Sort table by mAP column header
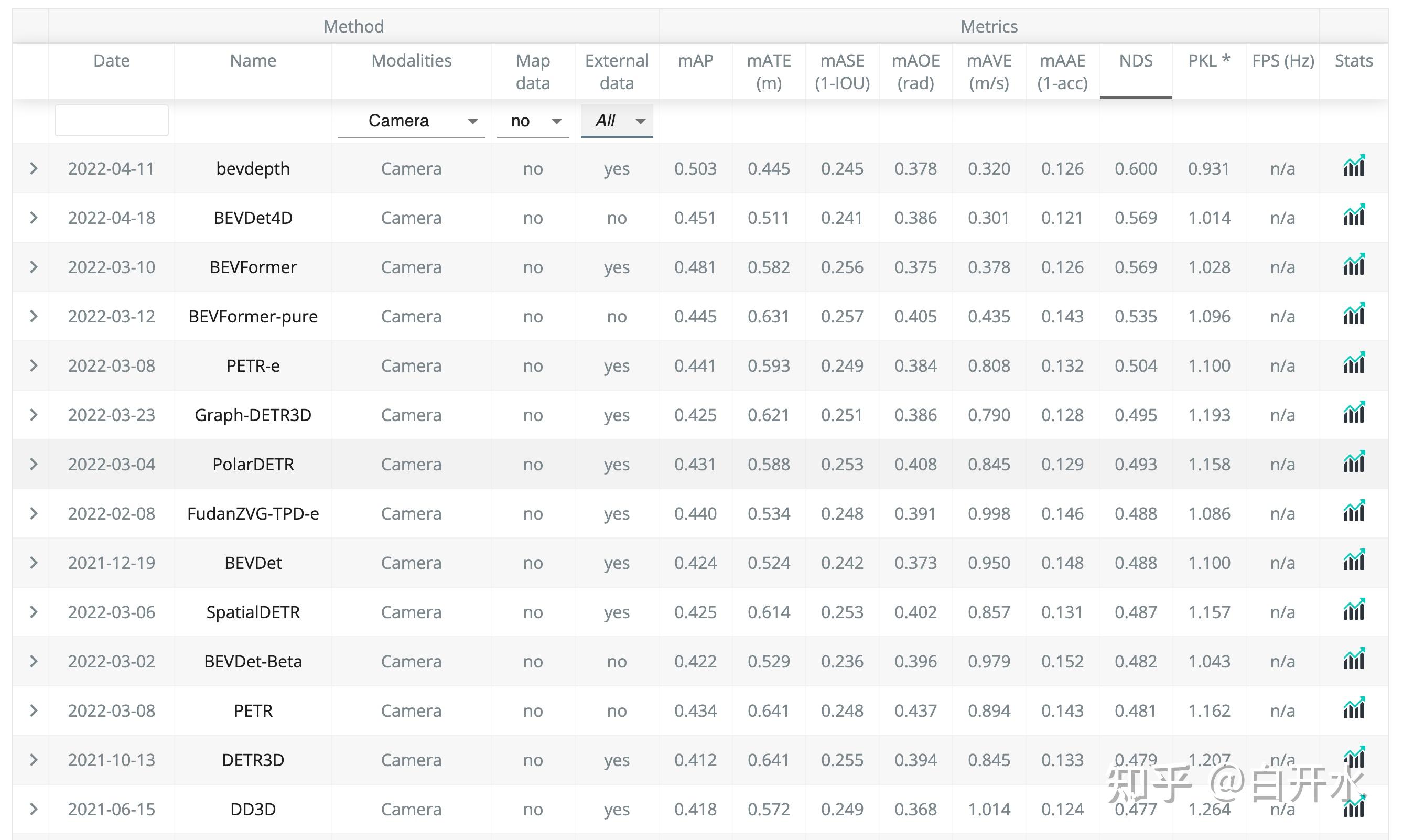The image size is (1403, 840). tap(695, 61)
